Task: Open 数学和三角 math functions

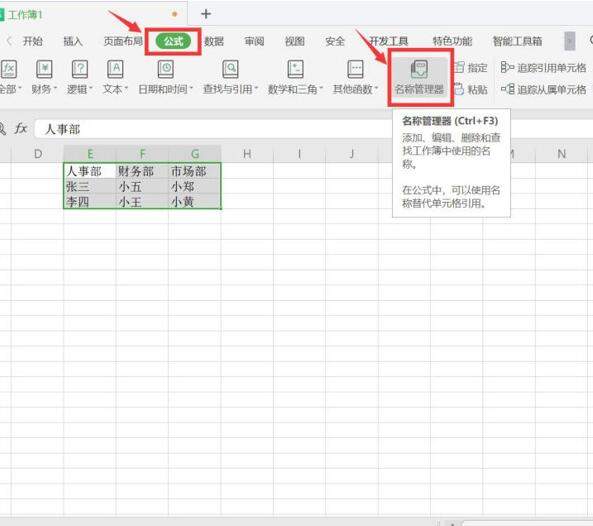Action: (295, 78)
